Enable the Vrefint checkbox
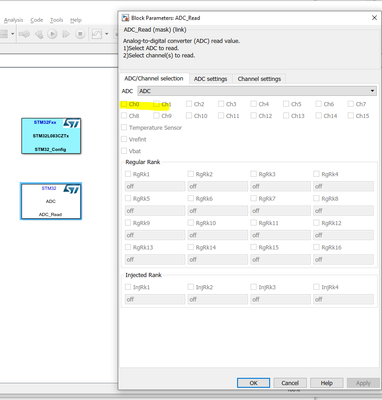 pyautogui.click(x=124, y=139)
